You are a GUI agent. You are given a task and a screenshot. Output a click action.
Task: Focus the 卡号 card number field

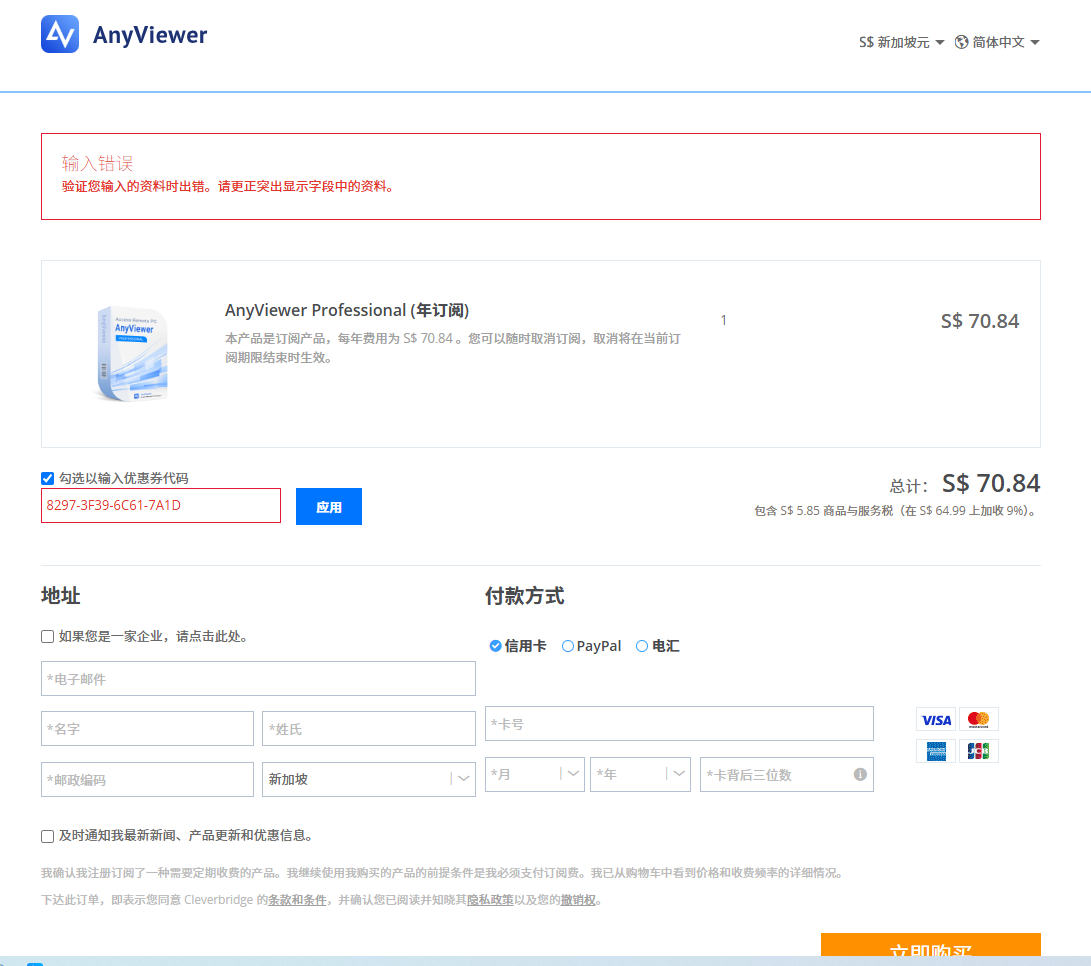click(679, 724)
